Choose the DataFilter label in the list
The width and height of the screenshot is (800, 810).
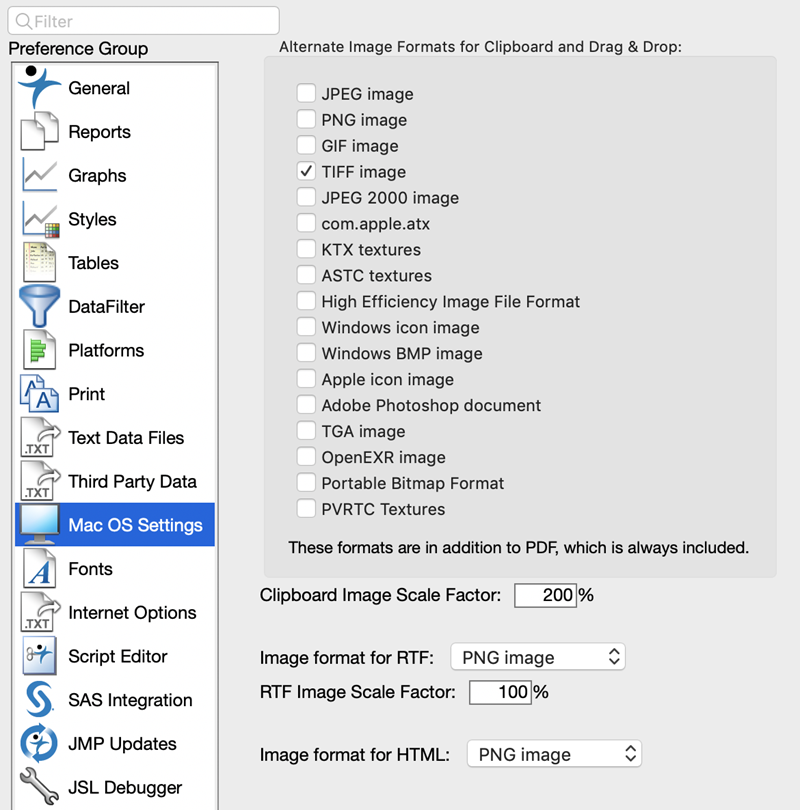(x=106, y=307)
